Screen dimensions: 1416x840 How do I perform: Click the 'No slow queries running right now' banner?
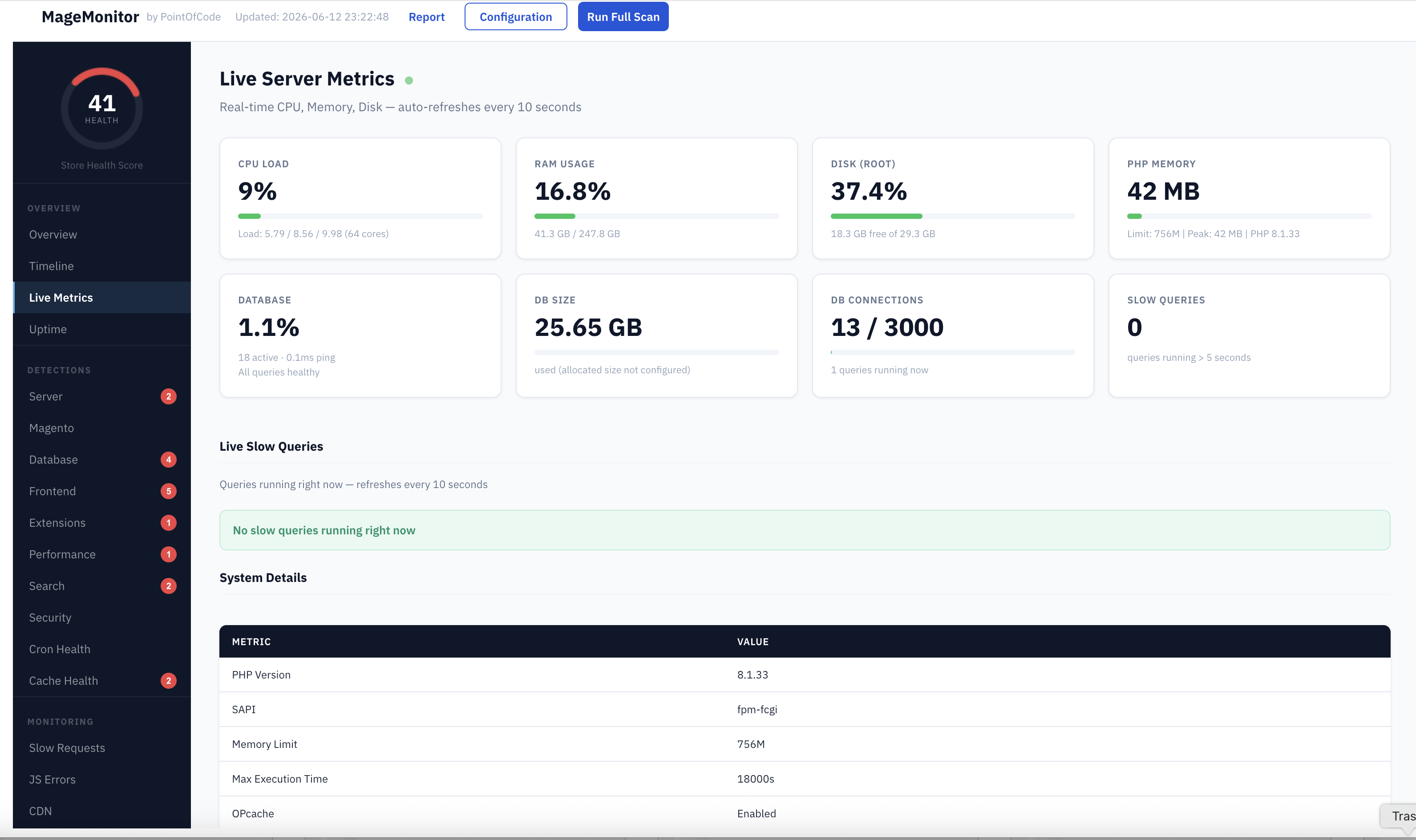[805, 530]
